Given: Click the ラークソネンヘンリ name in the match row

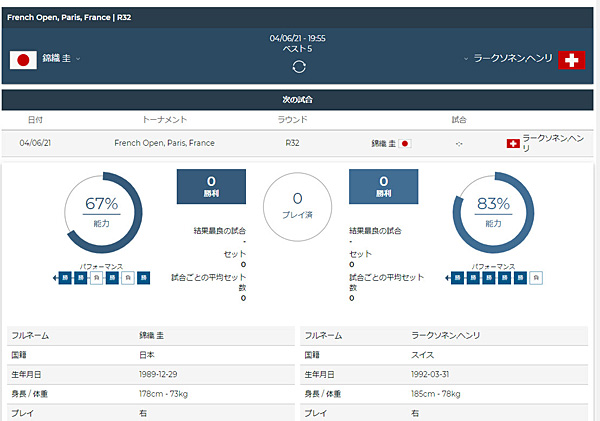Looking at the screenshot, I should tap(553, 143).
